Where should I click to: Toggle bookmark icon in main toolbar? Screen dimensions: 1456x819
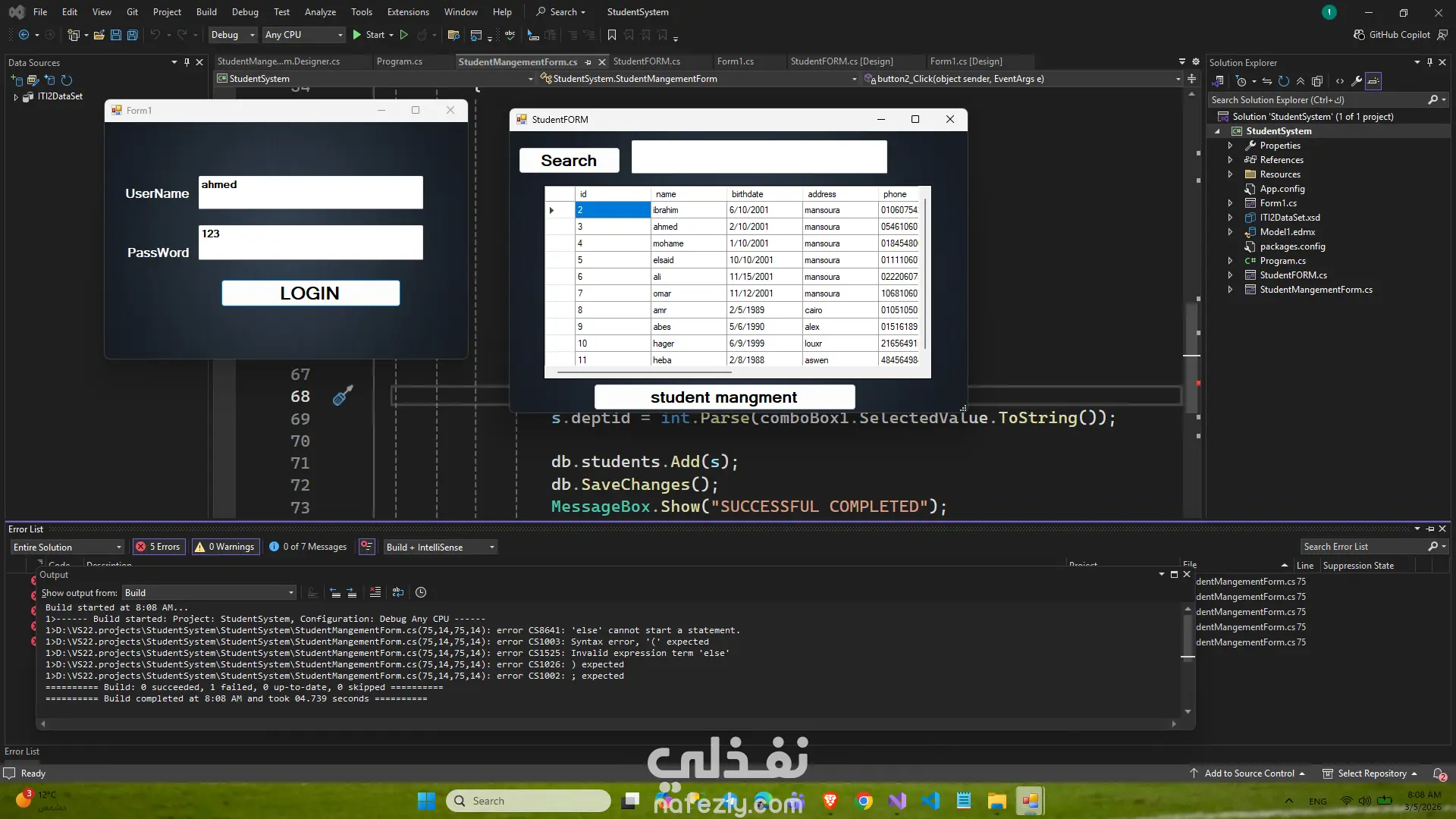[x=612, y=35]
